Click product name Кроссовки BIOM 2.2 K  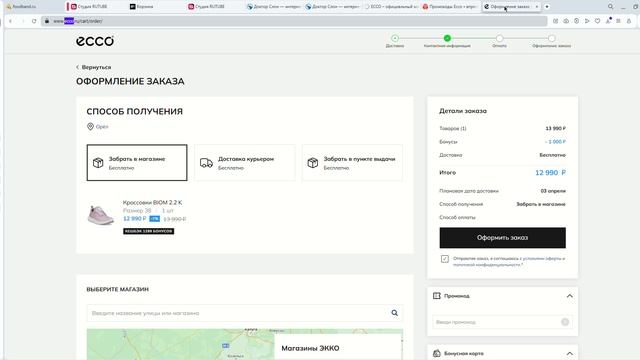pos(152,202)
